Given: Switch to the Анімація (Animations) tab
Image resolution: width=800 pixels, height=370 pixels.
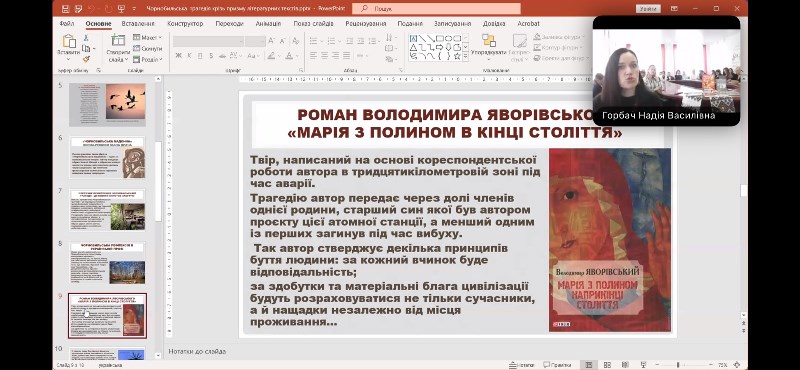Looking at the screenshot, I should [268, 23].
